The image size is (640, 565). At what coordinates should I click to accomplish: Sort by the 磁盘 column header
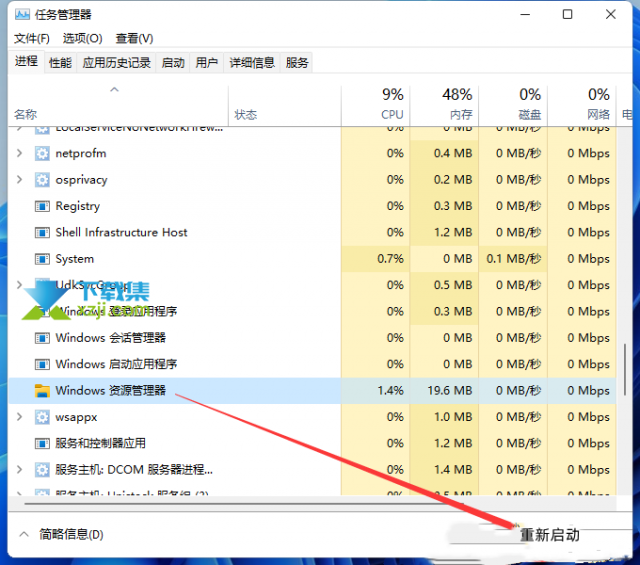coord(513,105)
